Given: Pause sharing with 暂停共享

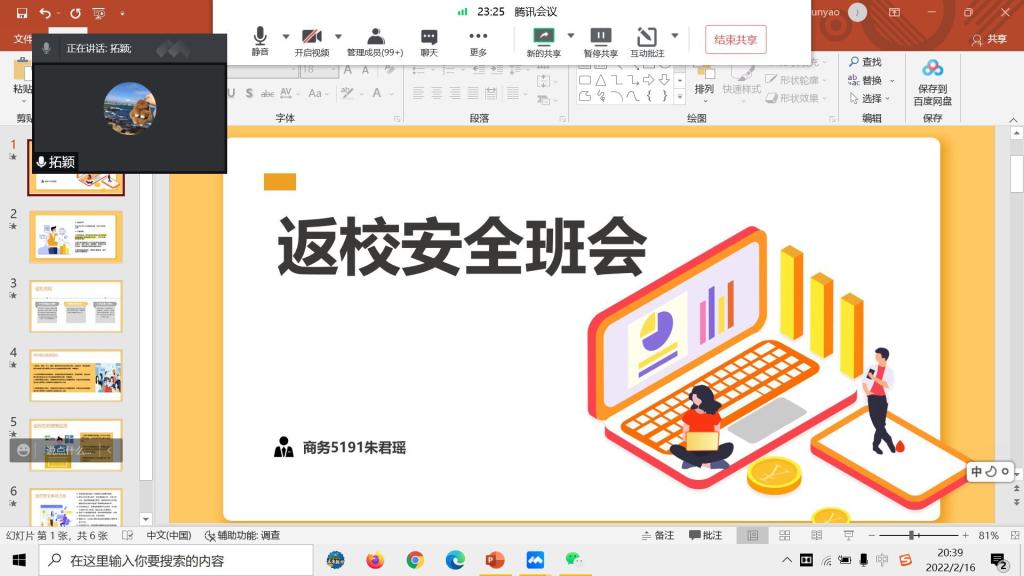Looking at the screenshot, I should click(x=600, y=40).
